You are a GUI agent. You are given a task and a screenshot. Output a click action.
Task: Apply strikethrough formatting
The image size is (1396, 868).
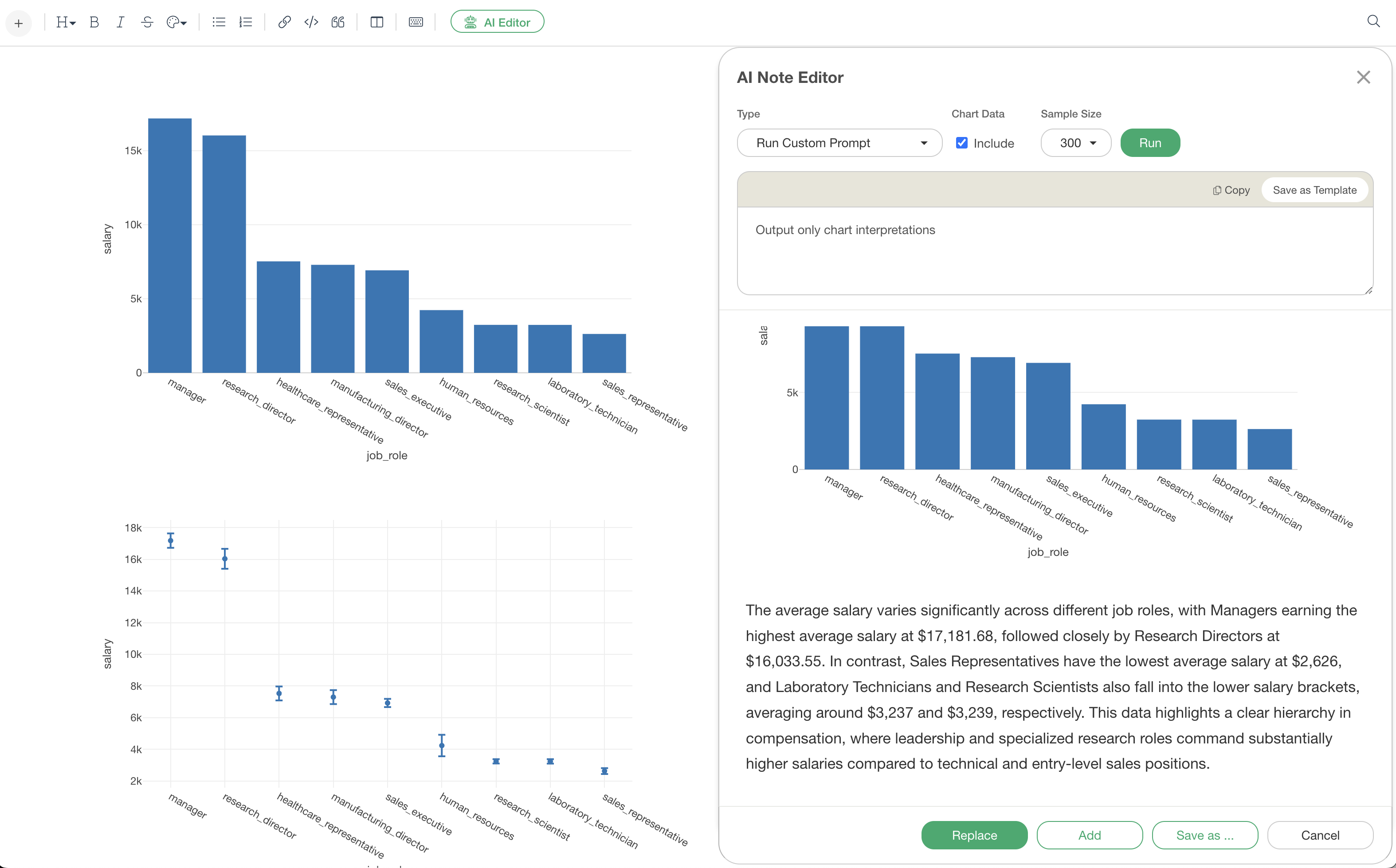point(147,23)
